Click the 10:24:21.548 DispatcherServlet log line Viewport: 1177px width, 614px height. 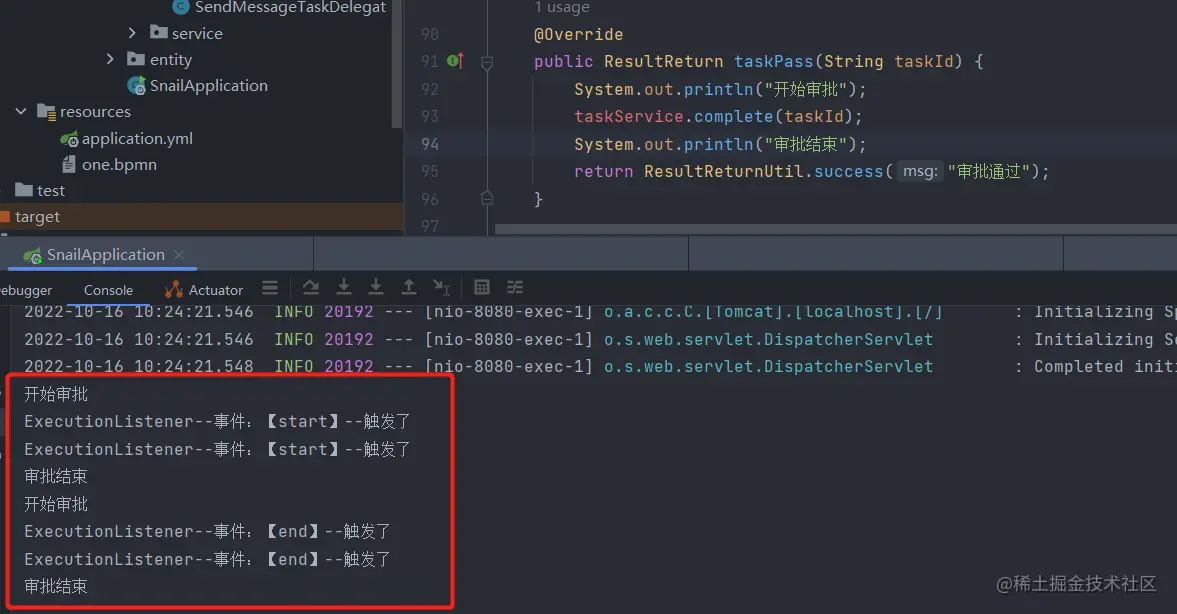[600, 366]
